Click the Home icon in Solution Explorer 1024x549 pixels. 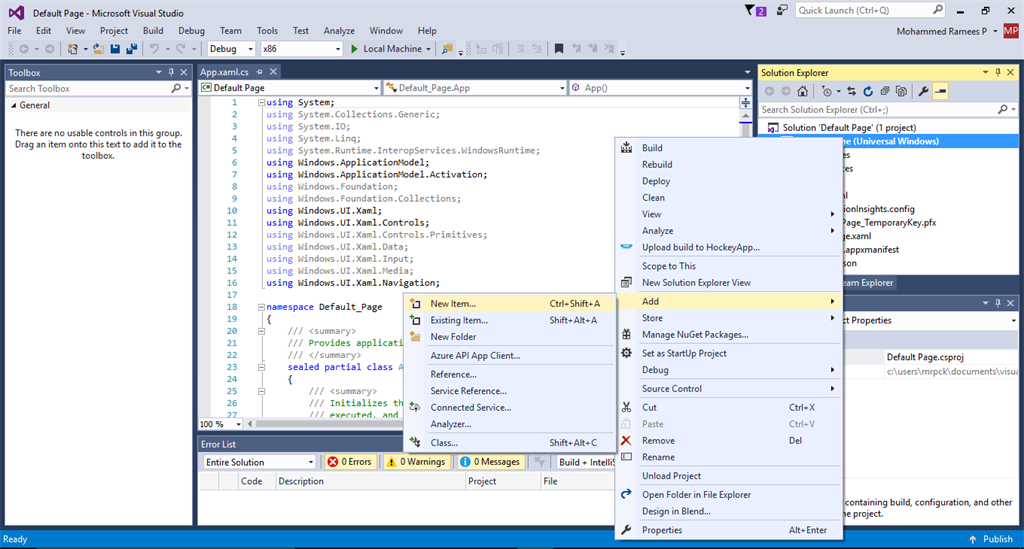coord(803,91)
